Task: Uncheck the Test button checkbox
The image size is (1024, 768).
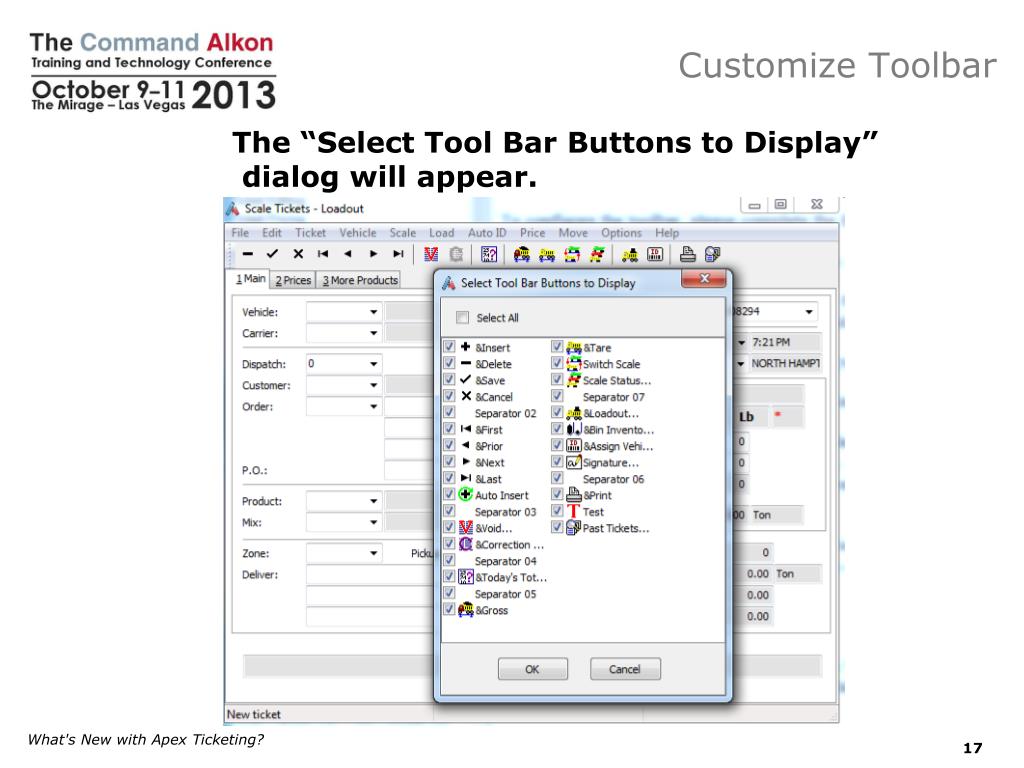Action: pyautogui.click(x=557, y=511)
